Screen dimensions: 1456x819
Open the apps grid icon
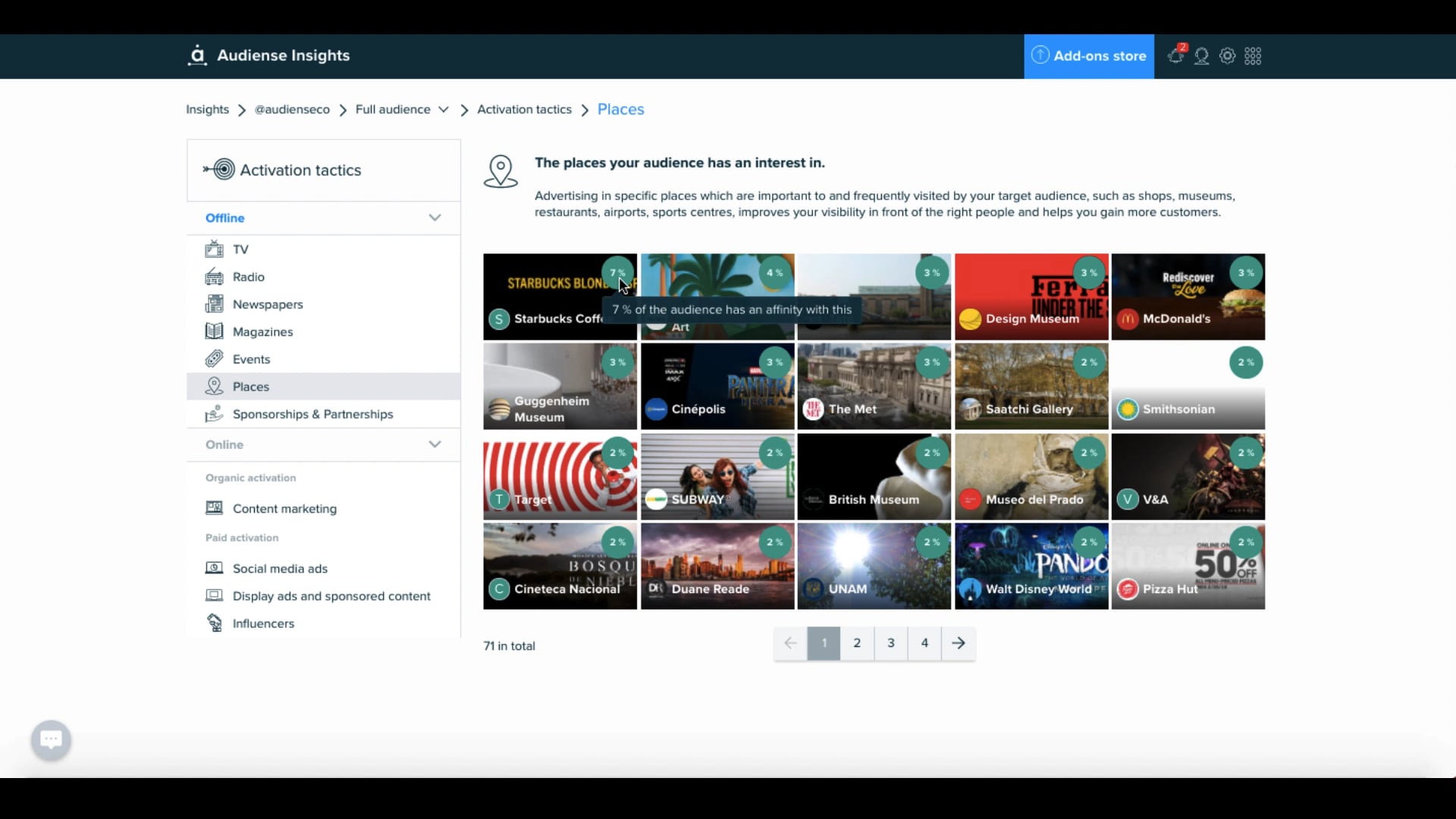[1253, 56]
